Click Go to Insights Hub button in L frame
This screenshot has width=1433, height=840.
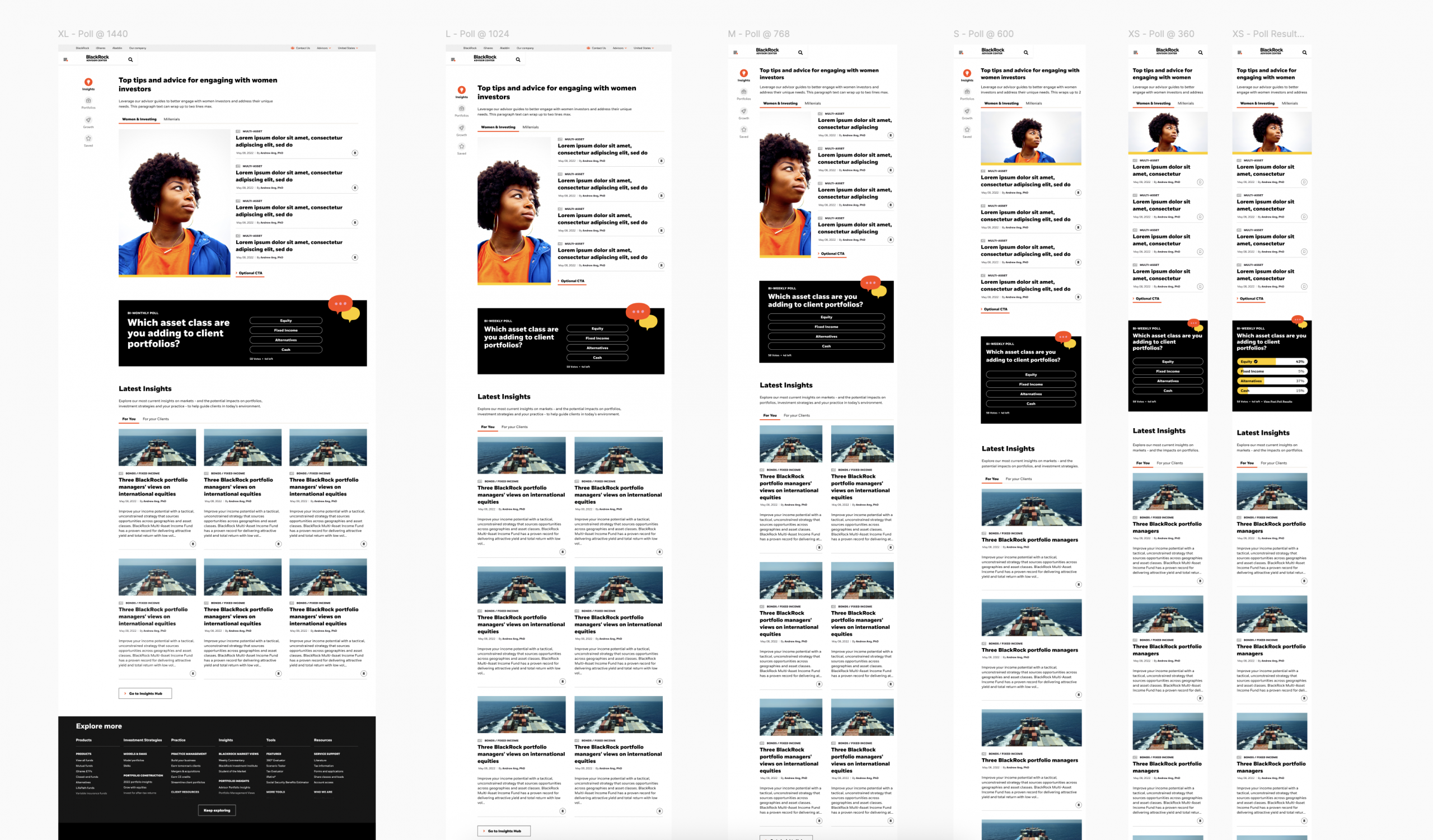pos(504,831)
